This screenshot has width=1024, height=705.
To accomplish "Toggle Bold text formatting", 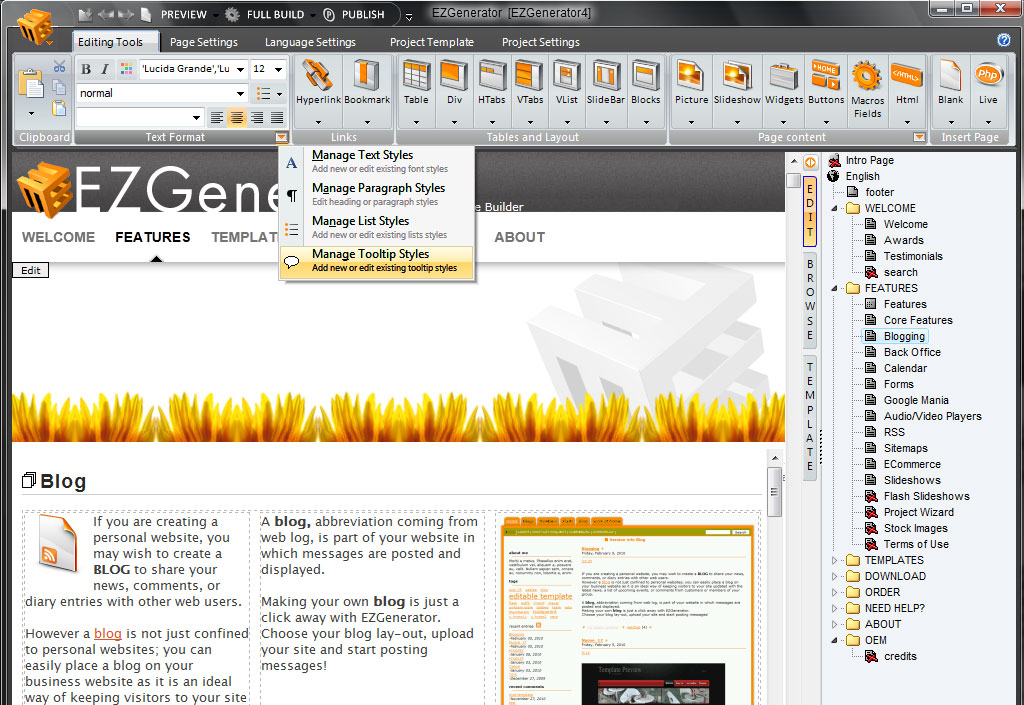I will (86, 69).
